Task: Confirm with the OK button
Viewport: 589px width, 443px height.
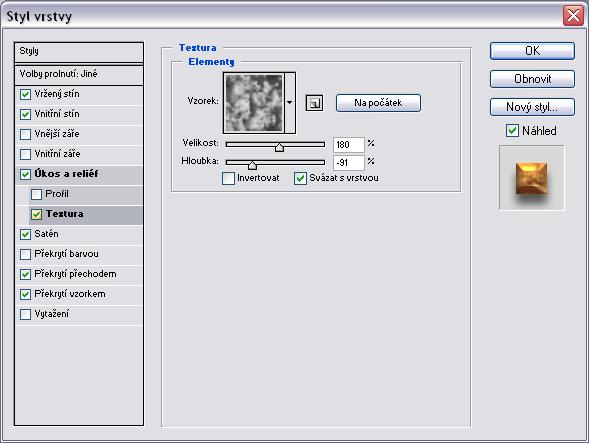Action: 532,51
